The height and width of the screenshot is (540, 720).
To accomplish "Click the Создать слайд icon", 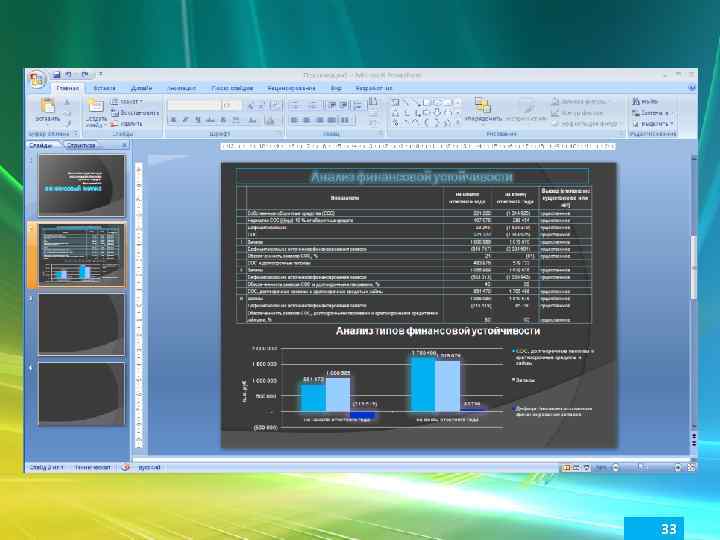I will point(96,106).
